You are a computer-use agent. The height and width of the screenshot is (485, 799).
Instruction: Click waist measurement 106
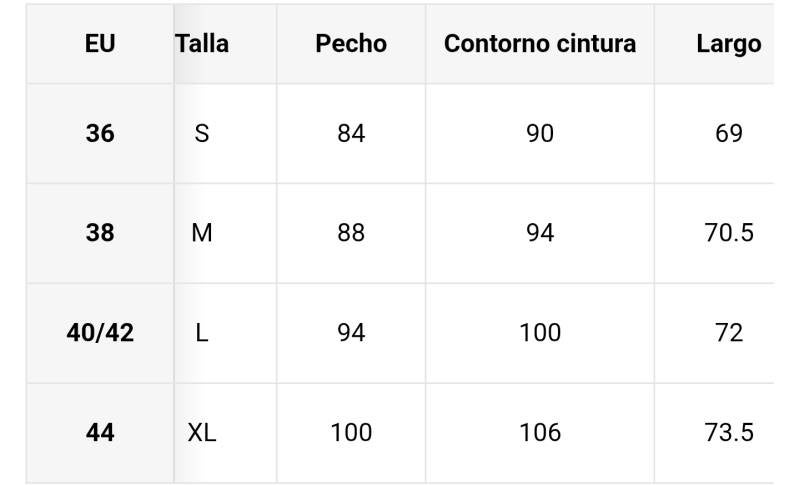pos(540,433)
